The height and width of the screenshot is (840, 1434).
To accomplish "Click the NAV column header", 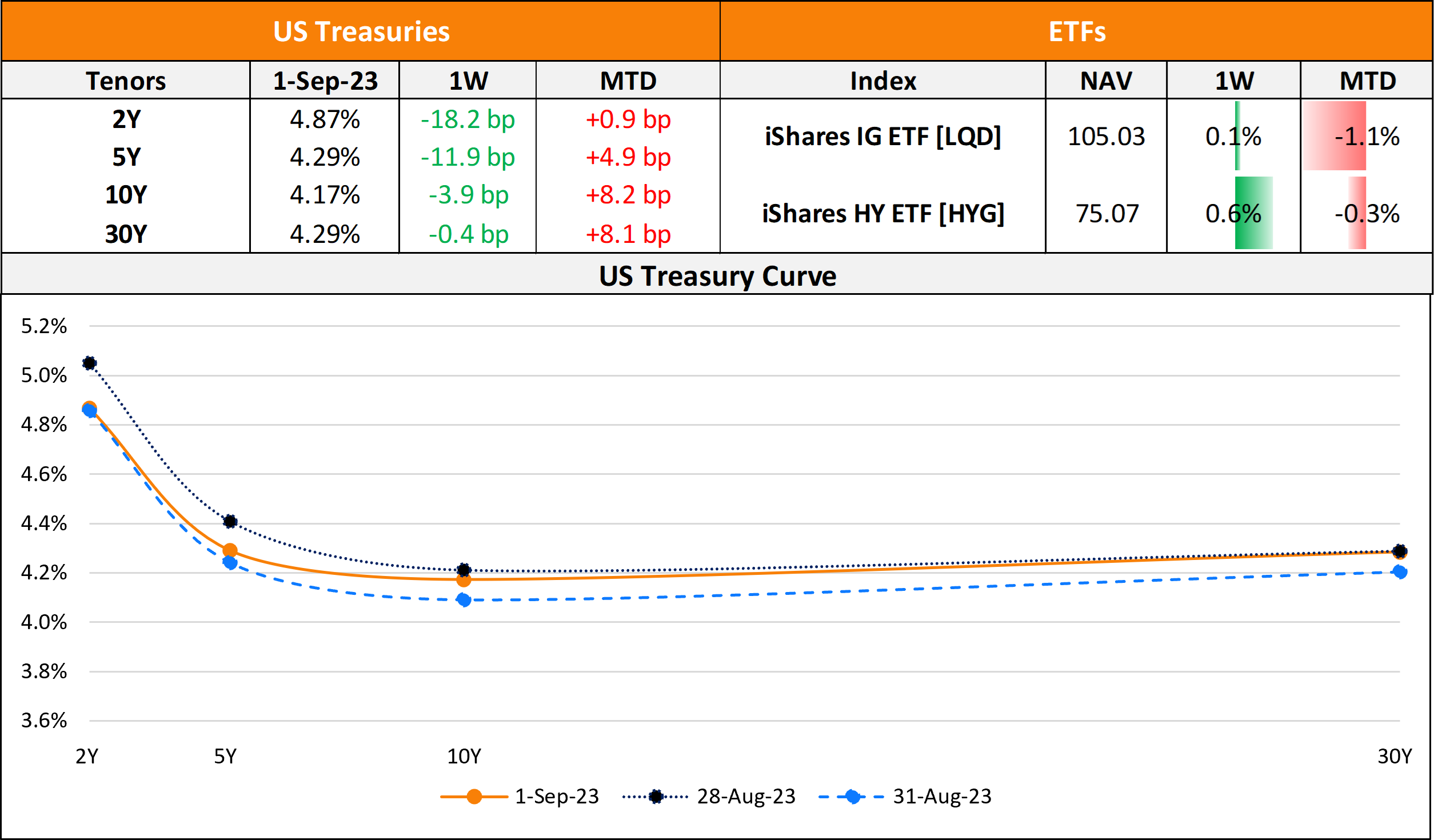I will coord(1106,81).
